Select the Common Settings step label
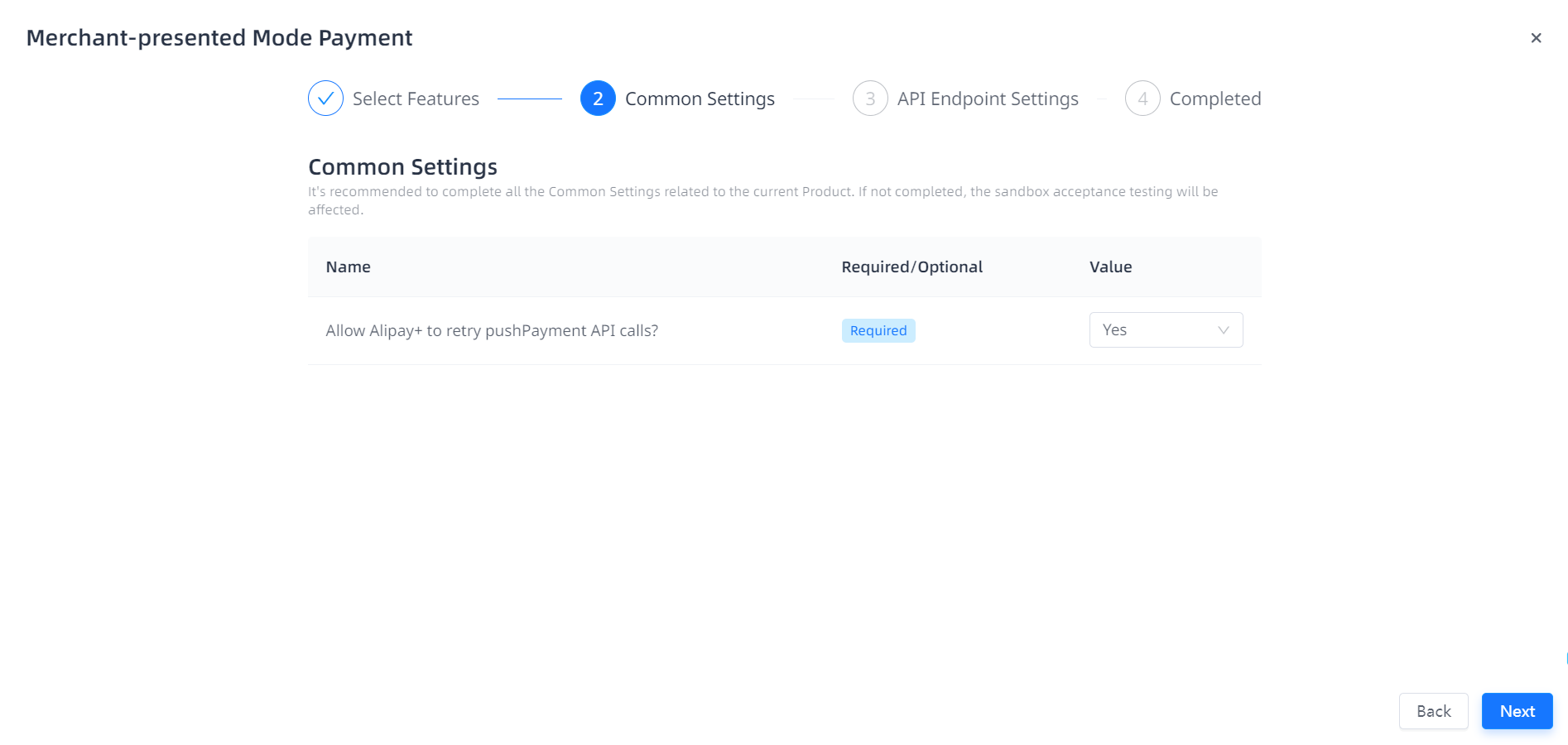1568x745 pixels. (x=700, y=99)
